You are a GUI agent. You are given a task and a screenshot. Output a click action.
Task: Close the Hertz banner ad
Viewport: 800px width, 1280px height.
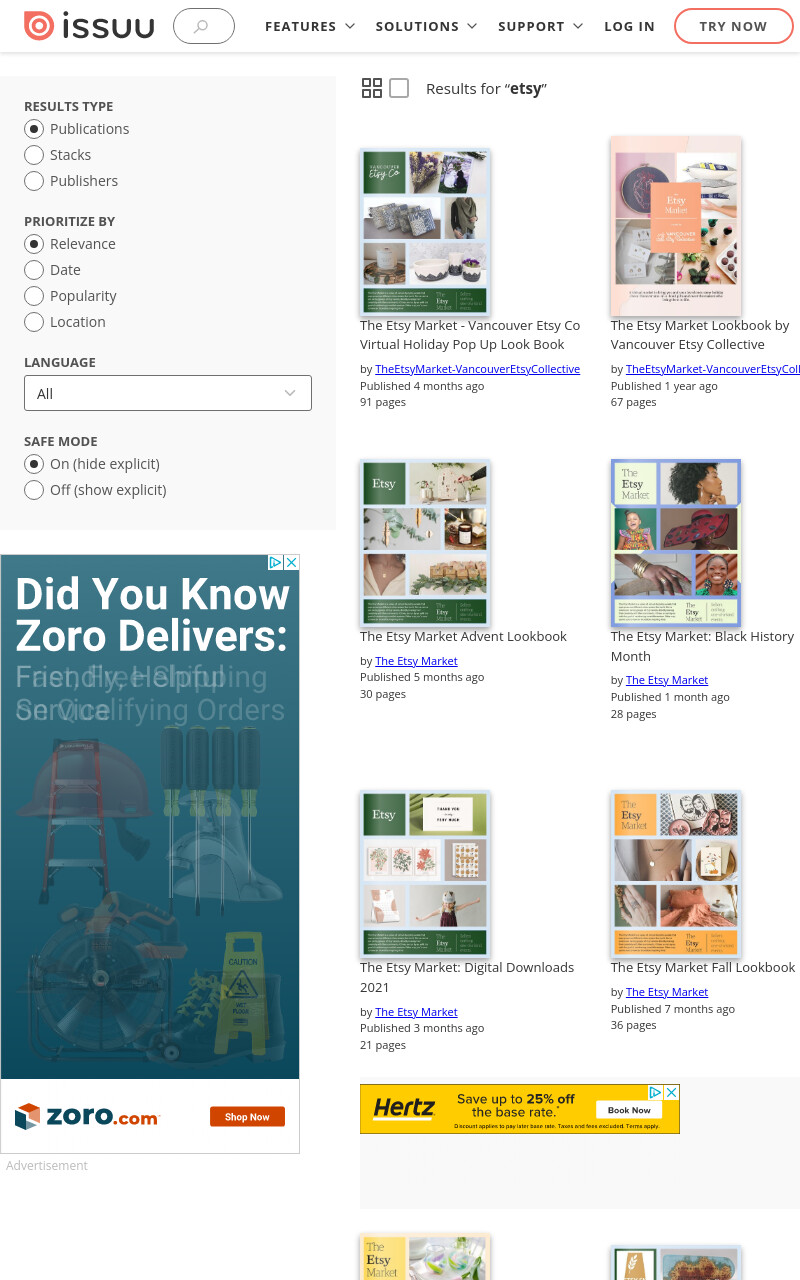(x=672, y=1093)
